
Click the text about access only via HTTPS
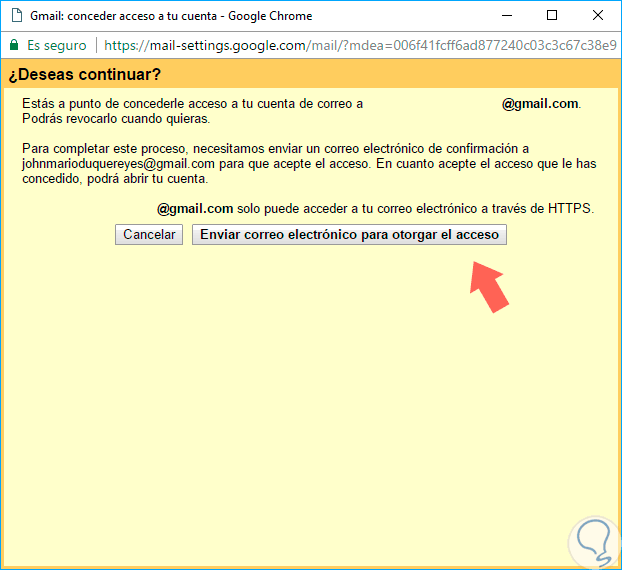click(x=375, y=209)
